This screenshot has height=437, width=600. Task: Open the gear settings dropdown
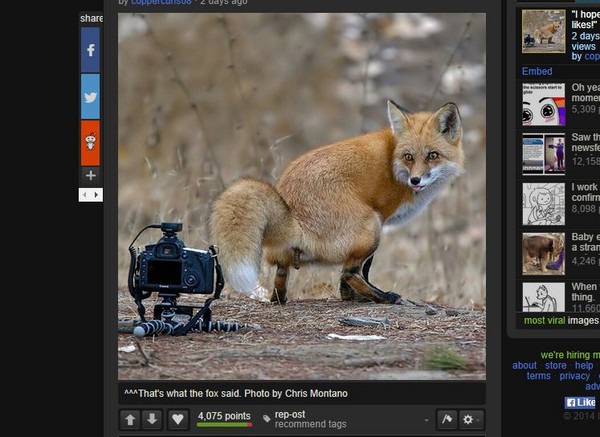470,419
